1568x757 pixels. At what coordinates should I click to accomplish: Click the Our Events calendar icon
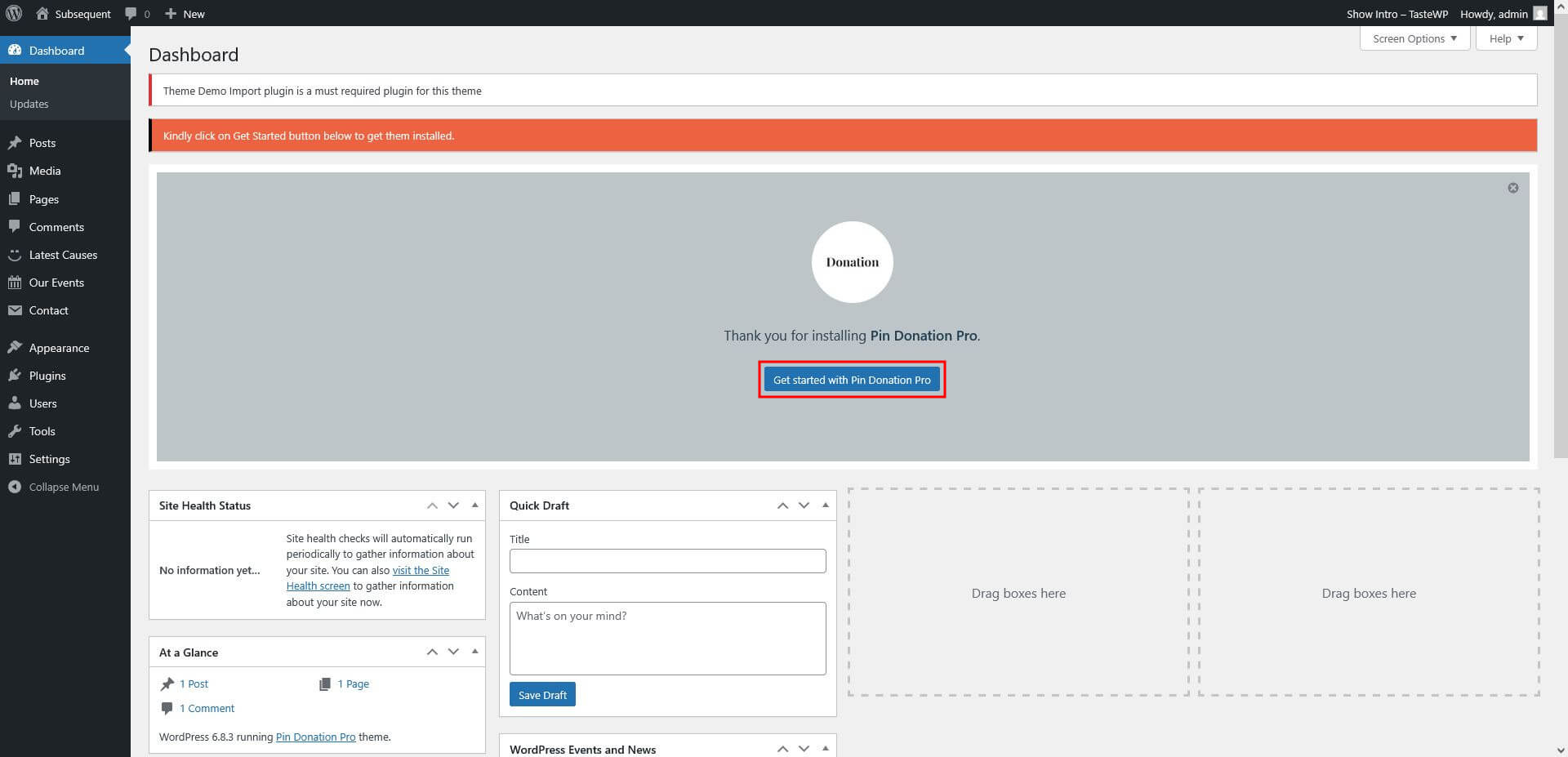point(15,283)
